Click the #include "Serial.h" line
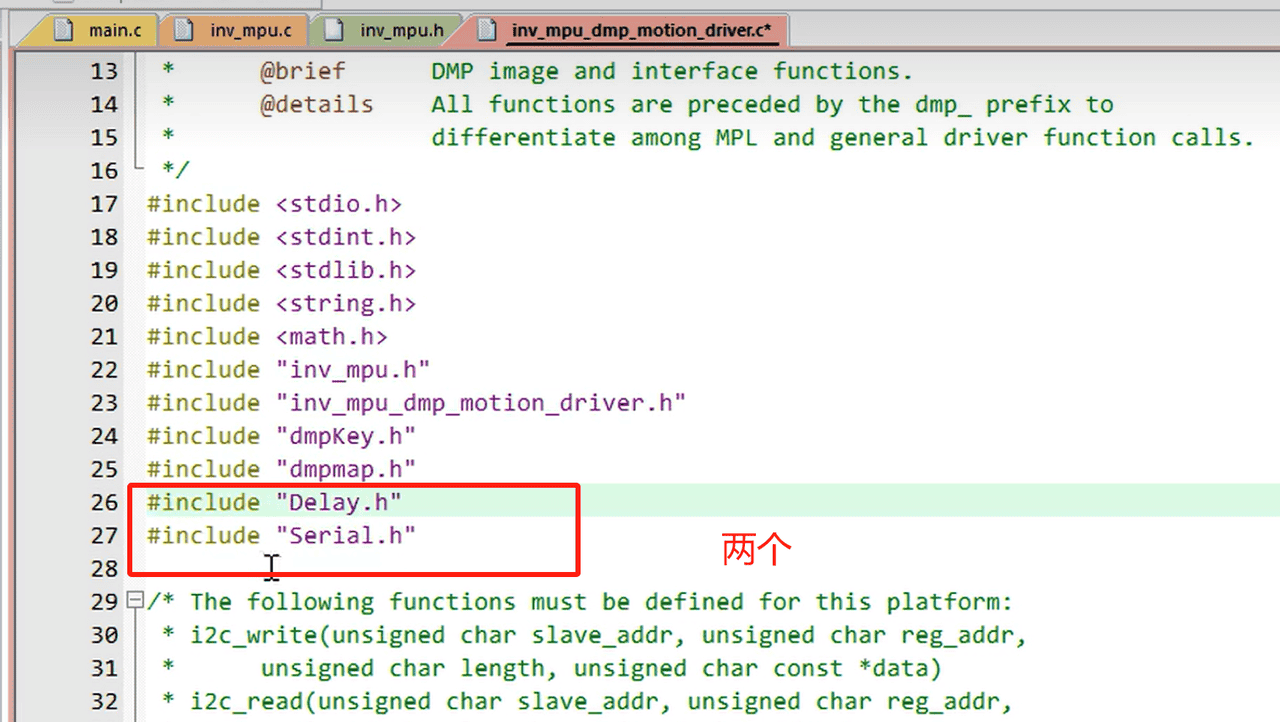Screen dimensions: 1280x722 pos(281,535)
